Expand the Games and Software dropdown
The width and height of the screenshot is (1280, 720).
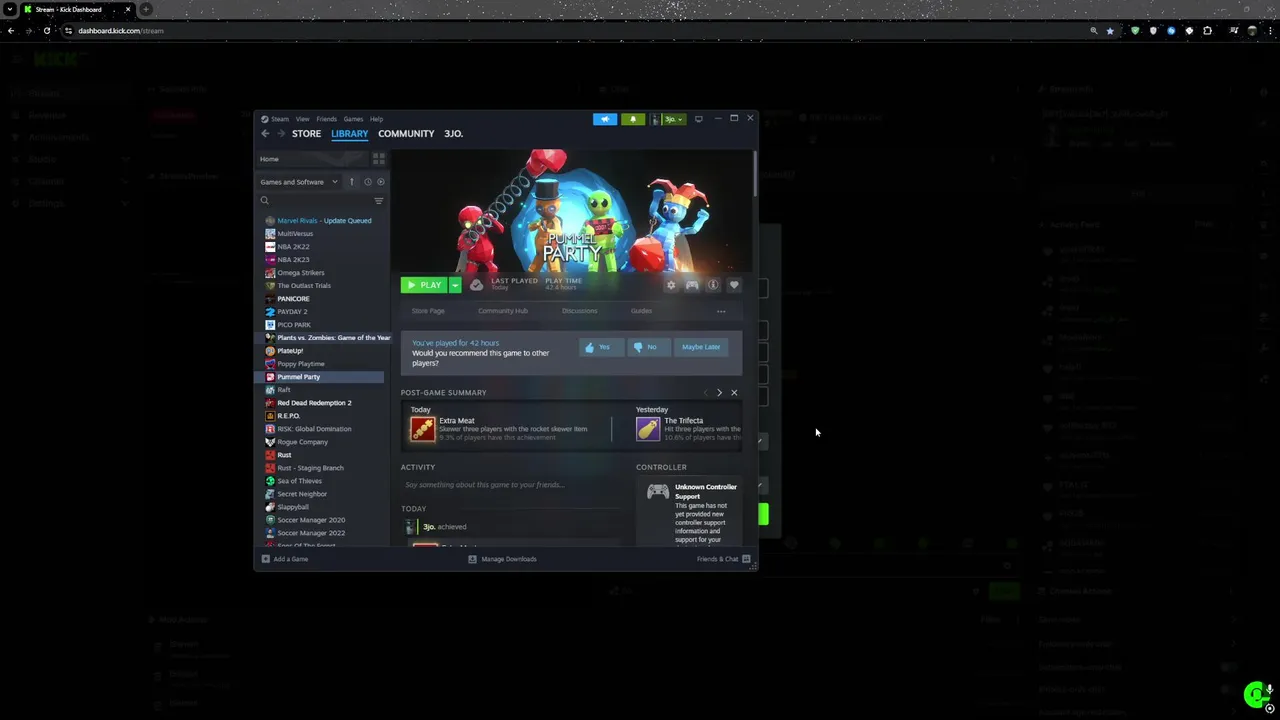(x=298, y=182)
